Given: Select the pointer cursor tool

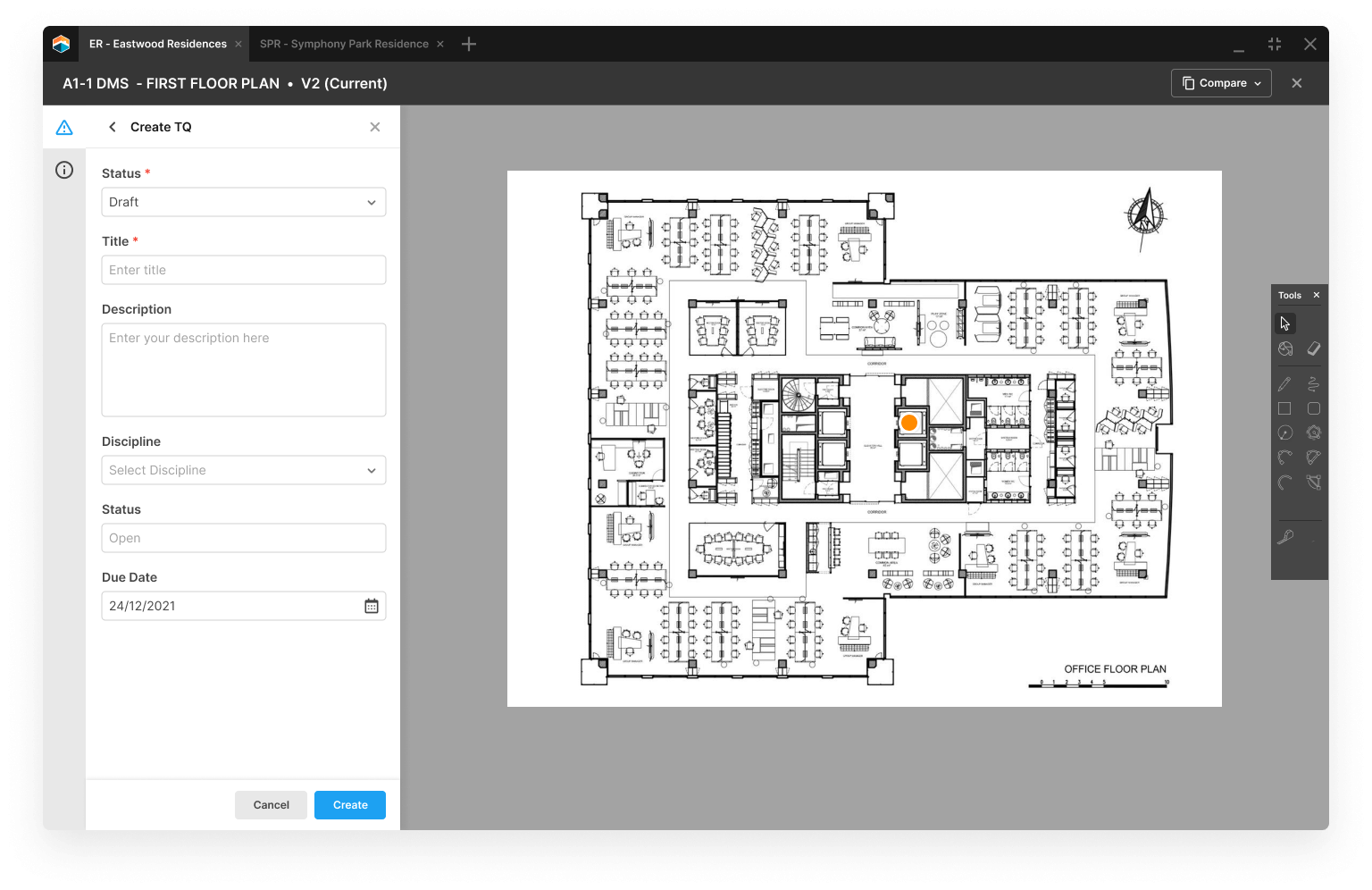Looking at the screenshot, I should click(1284, 323).
